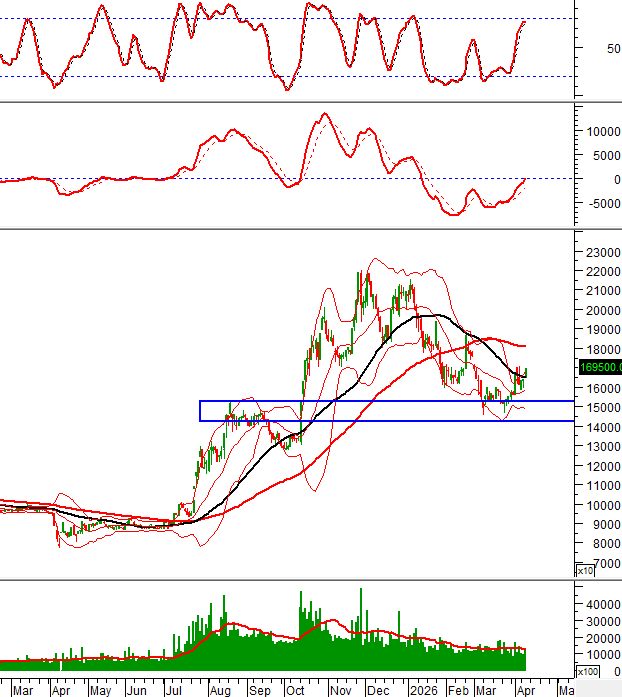Click the May month label on time axis
The image size is (622, 697).
[x=100, y=690]
